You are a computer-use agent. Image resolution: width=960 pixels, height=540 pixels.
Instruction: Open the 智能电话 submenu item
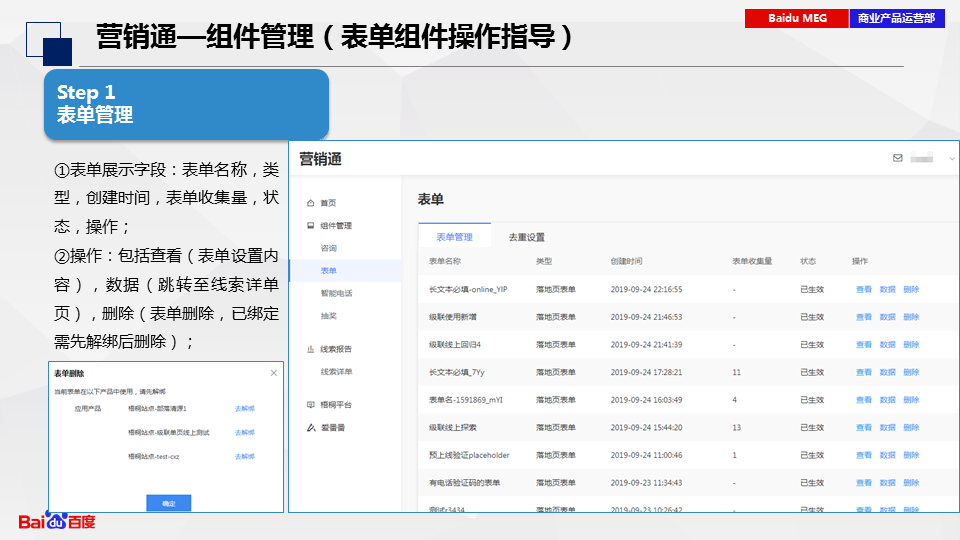pyautogui.click(x=336, y=293)
